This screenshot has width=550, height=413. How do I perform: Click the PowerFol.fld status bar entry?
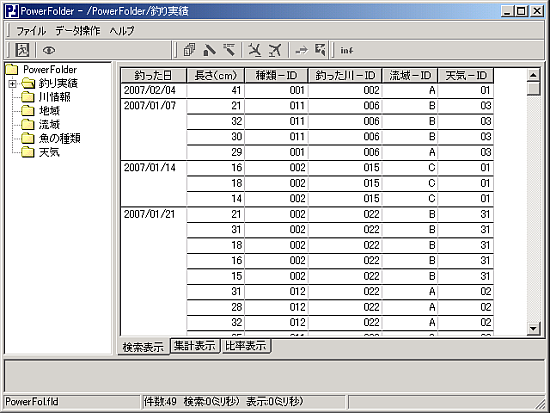[x=72, y=402]
